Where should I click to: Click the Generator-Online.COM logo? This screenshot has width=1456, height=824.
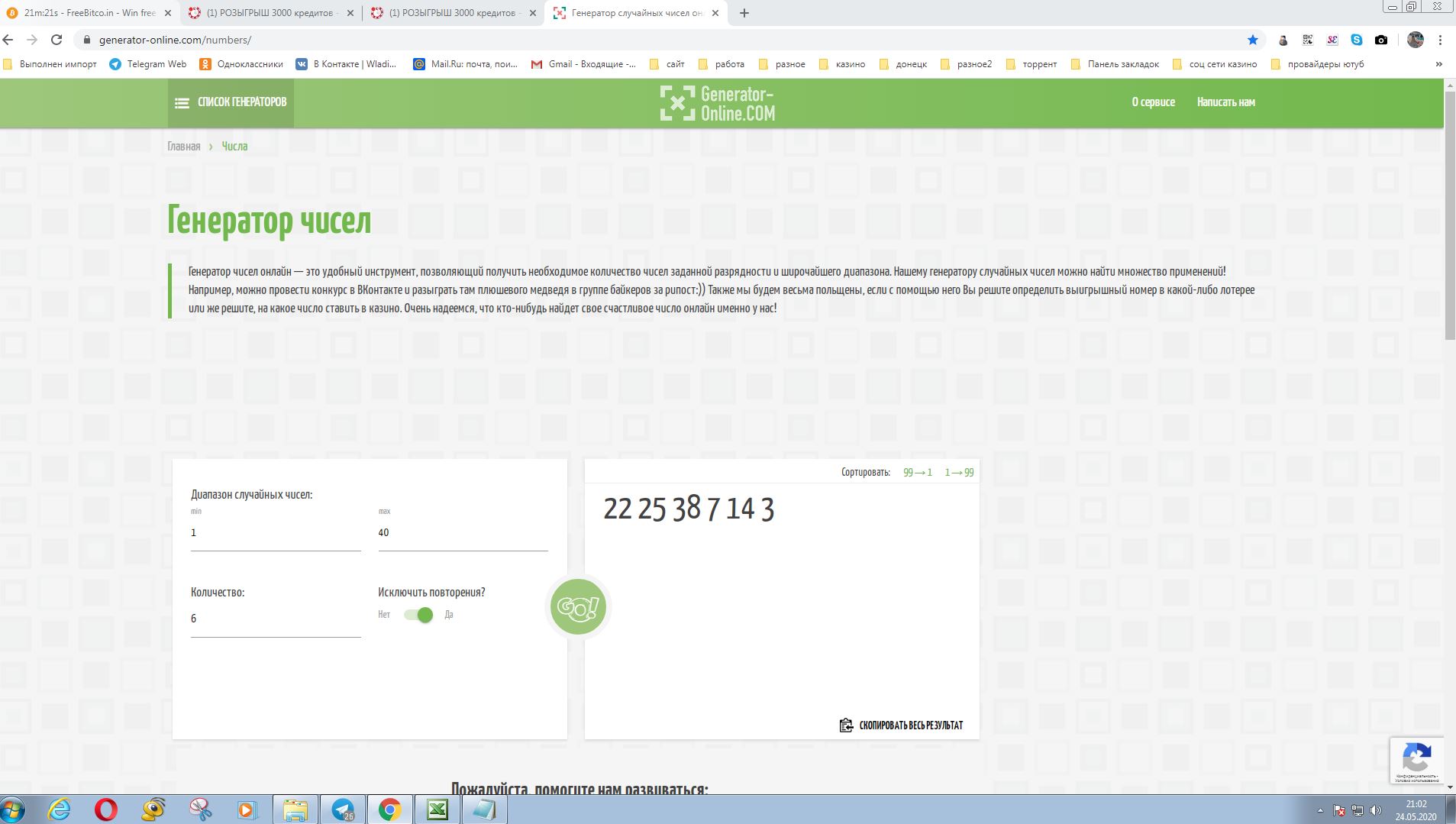click(718, 103)
